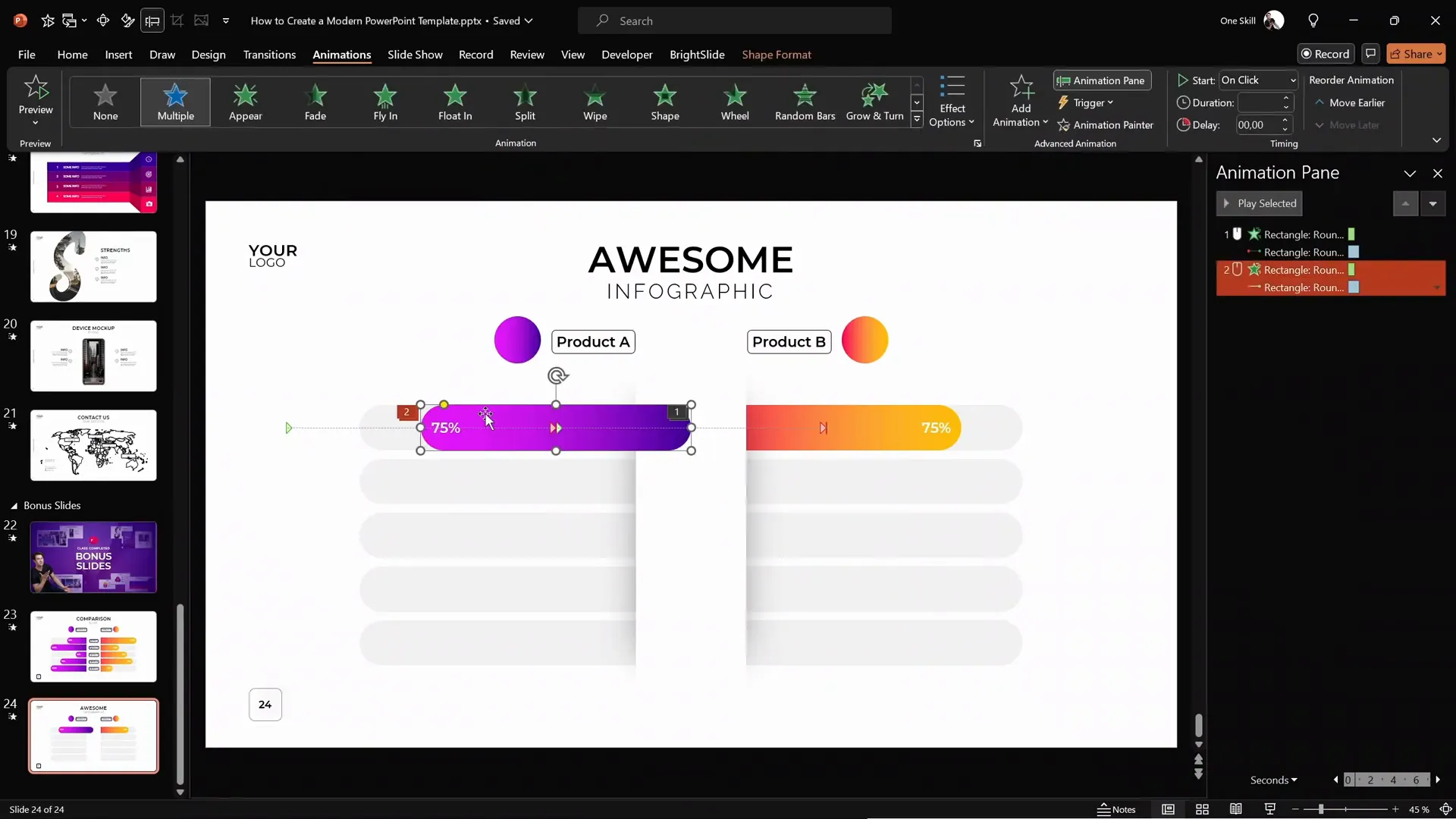
Task: Toggle the Notes pane in status bar
Action: pyautogui.click(x=1116, y=809)
